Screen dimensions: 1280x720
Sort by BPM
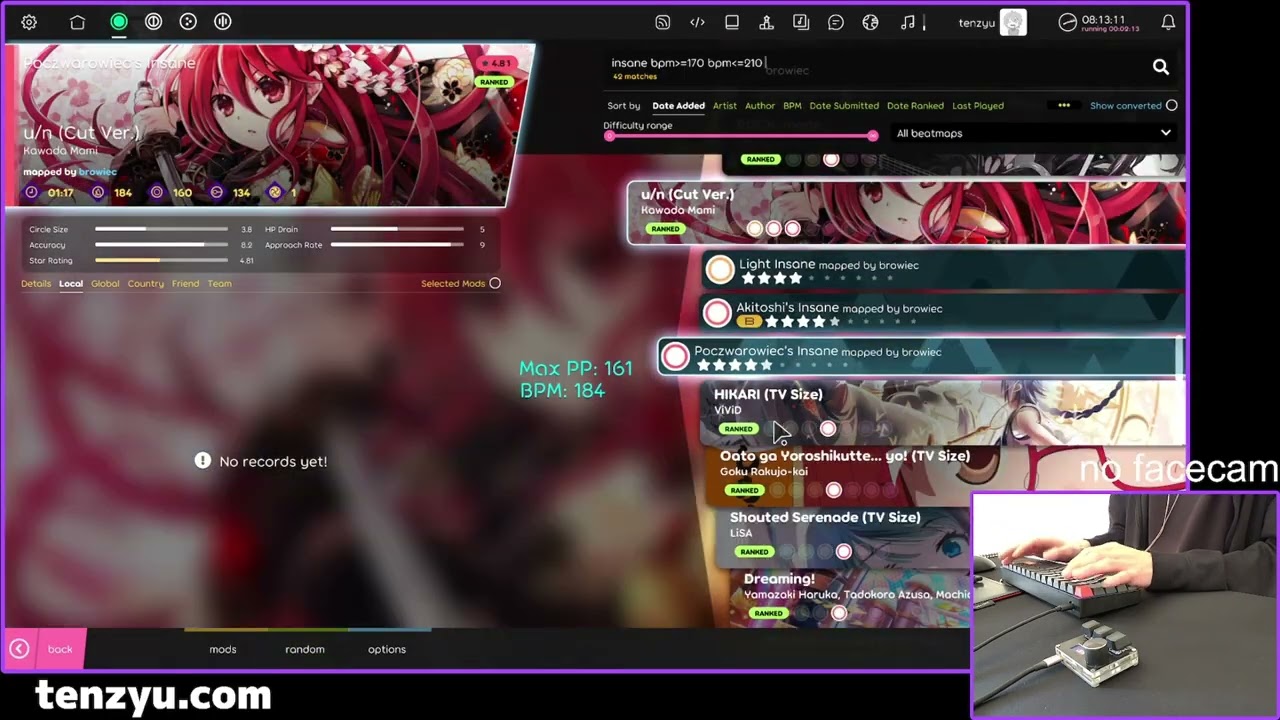click(792, 105)
